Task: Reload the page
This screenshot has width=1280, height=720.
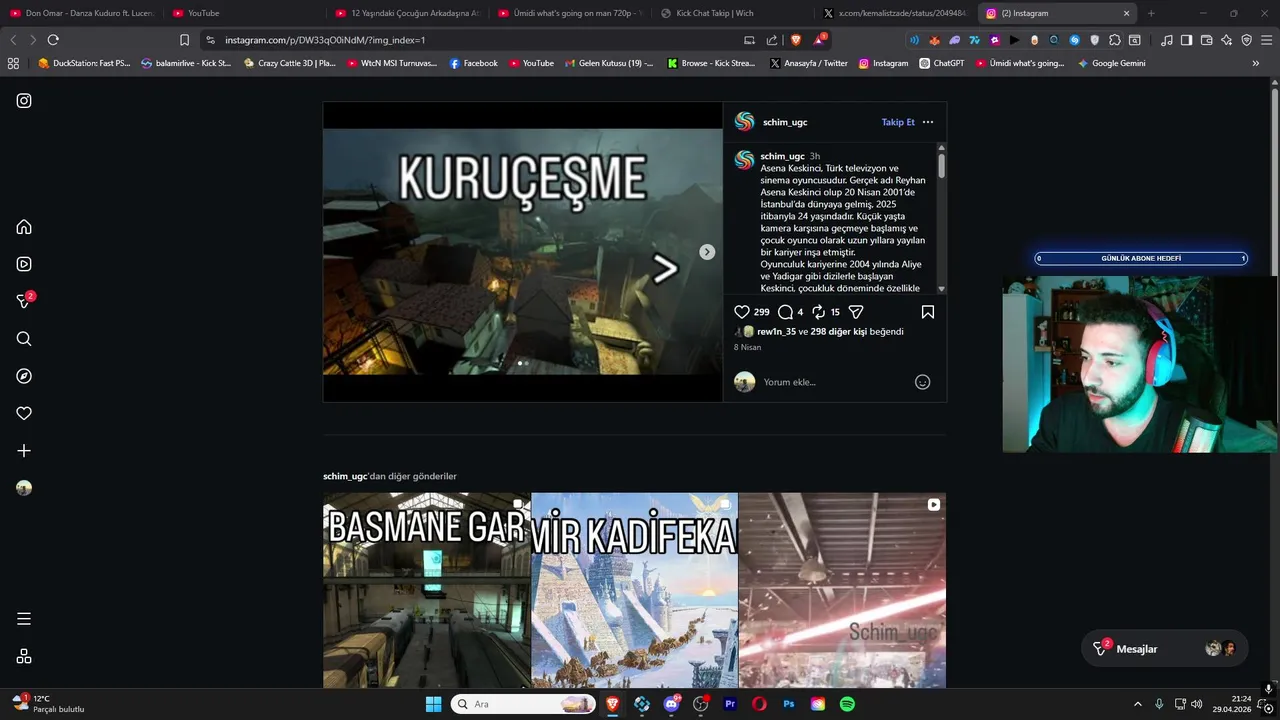Action: point(53,40)
